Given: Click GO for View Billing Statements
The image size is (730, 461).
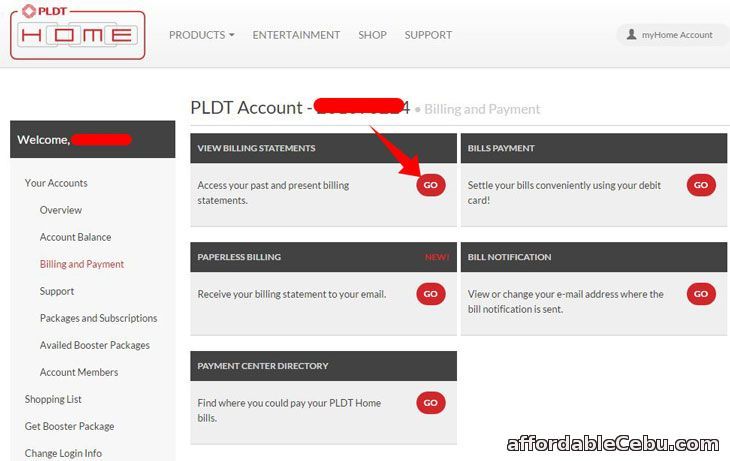Looking at the screenshot, I should pyautogui.click(x=431, y=185).
